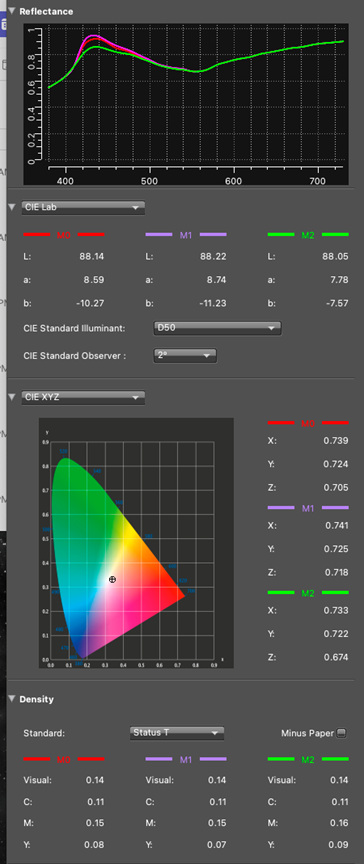364x864 pixels.
Task: Select the M0 L value 88.14
Action: [x=93, y=256]
